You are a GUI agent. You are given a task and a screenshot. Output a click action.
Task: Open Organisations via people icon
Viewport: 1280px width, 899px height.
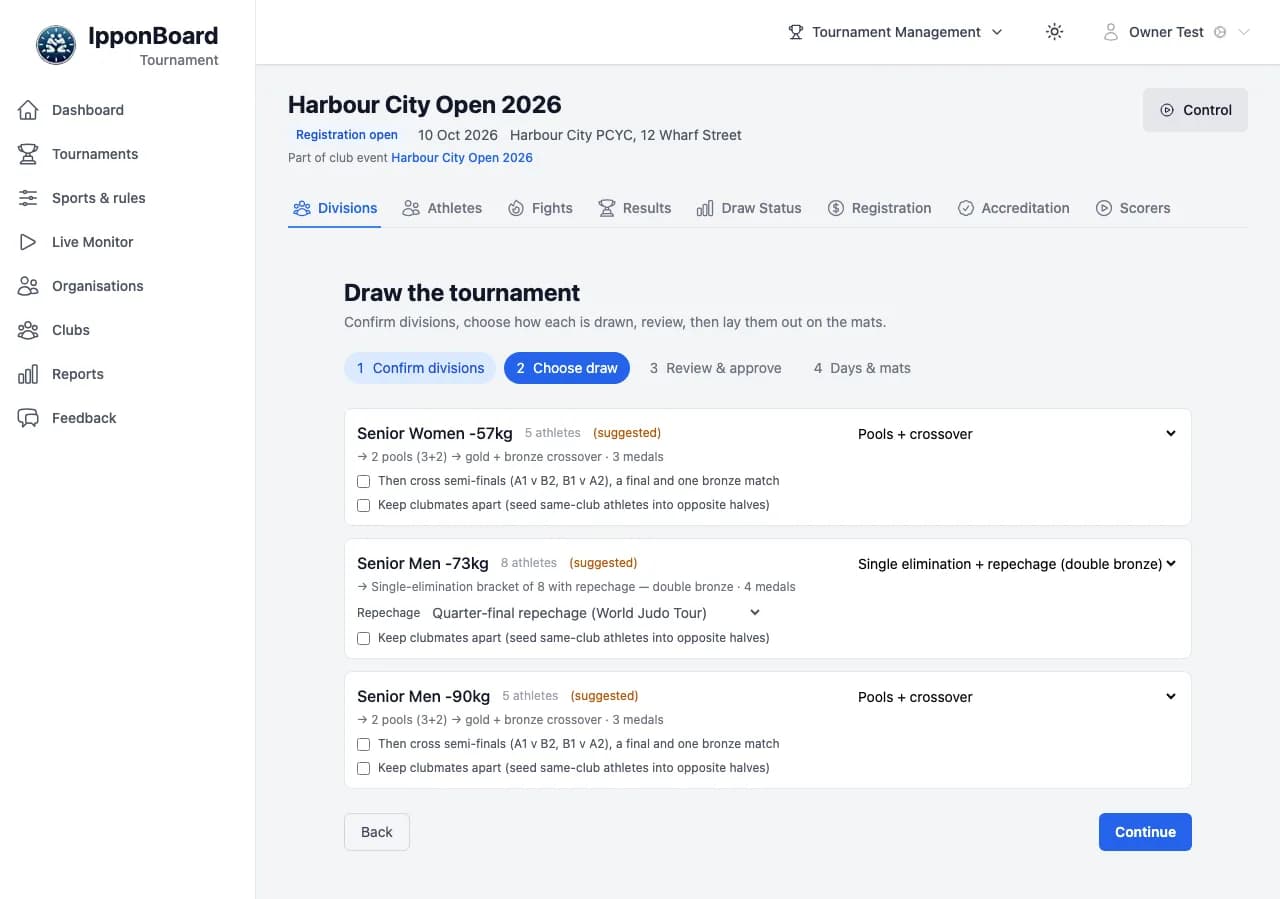(x=28, y=286)
